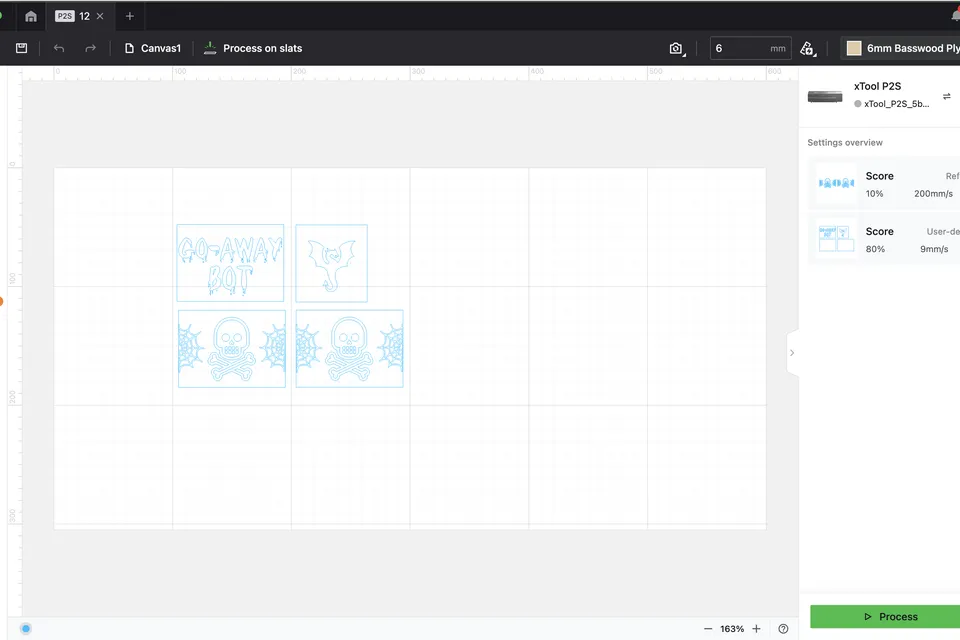Redo the last action

point(90,48)
